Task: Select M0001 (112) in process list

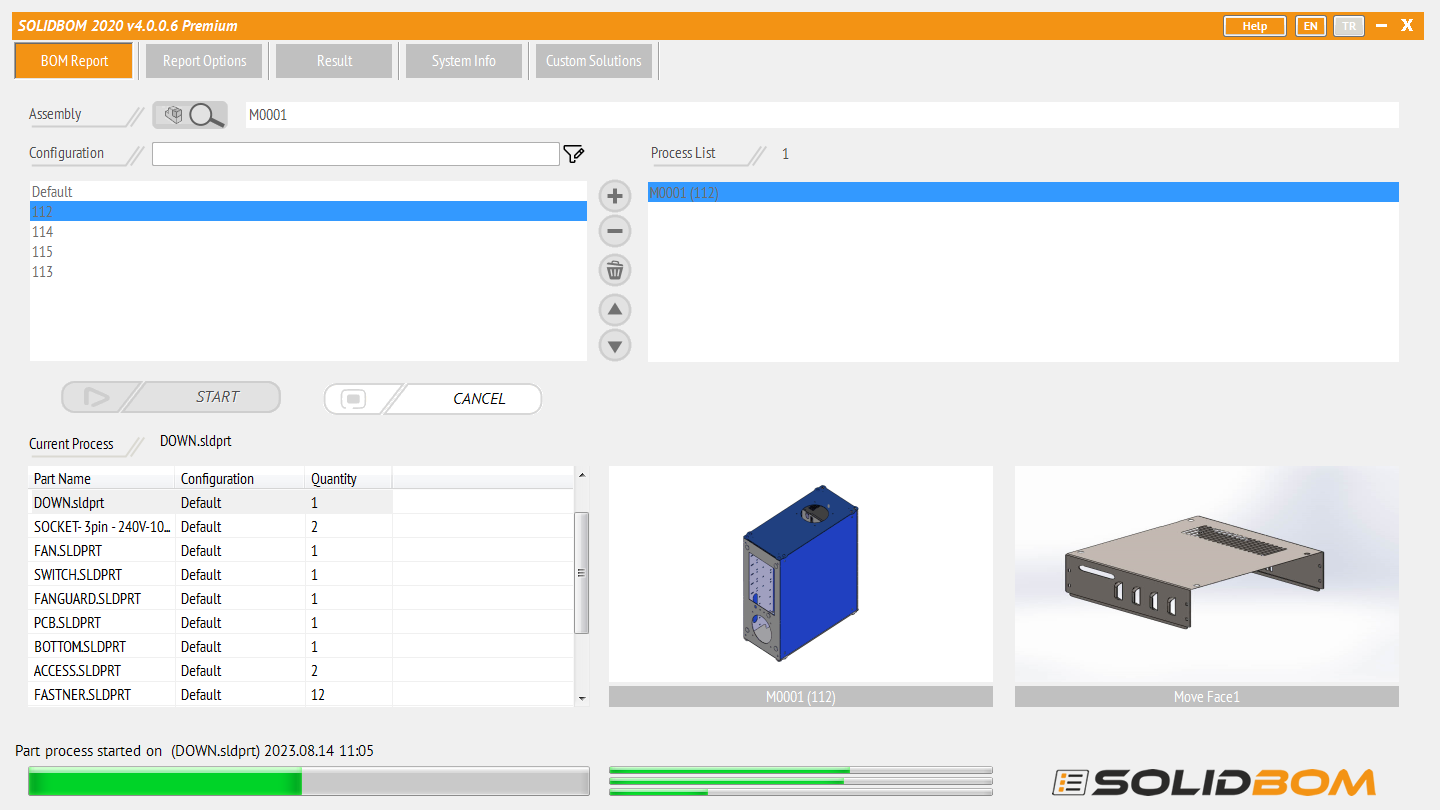Action: [1023, 193]
